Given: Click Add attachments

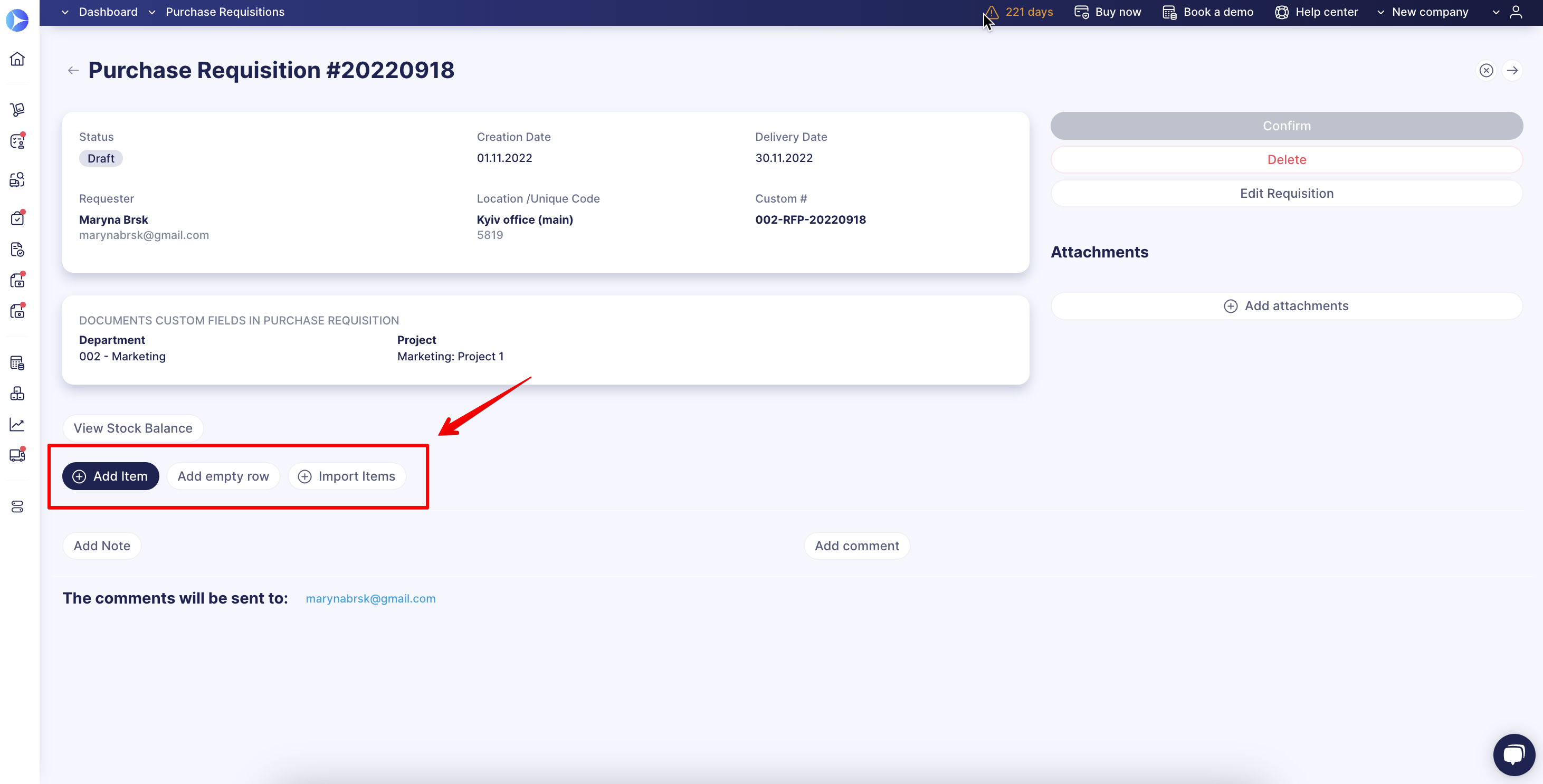Looking at the screenshot, I should (x=1287, y=305).
